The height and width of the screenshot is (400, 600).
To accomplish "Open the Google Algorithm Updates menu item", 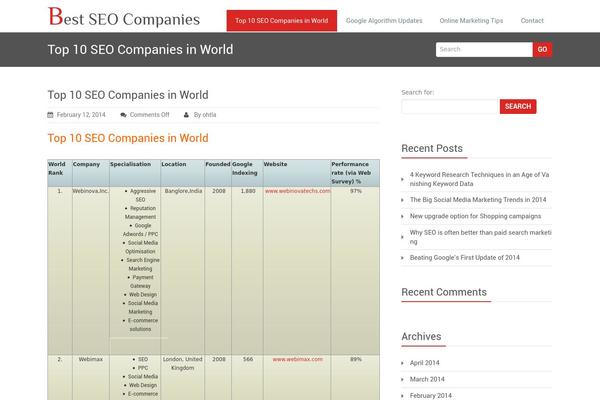I will 384,21.
